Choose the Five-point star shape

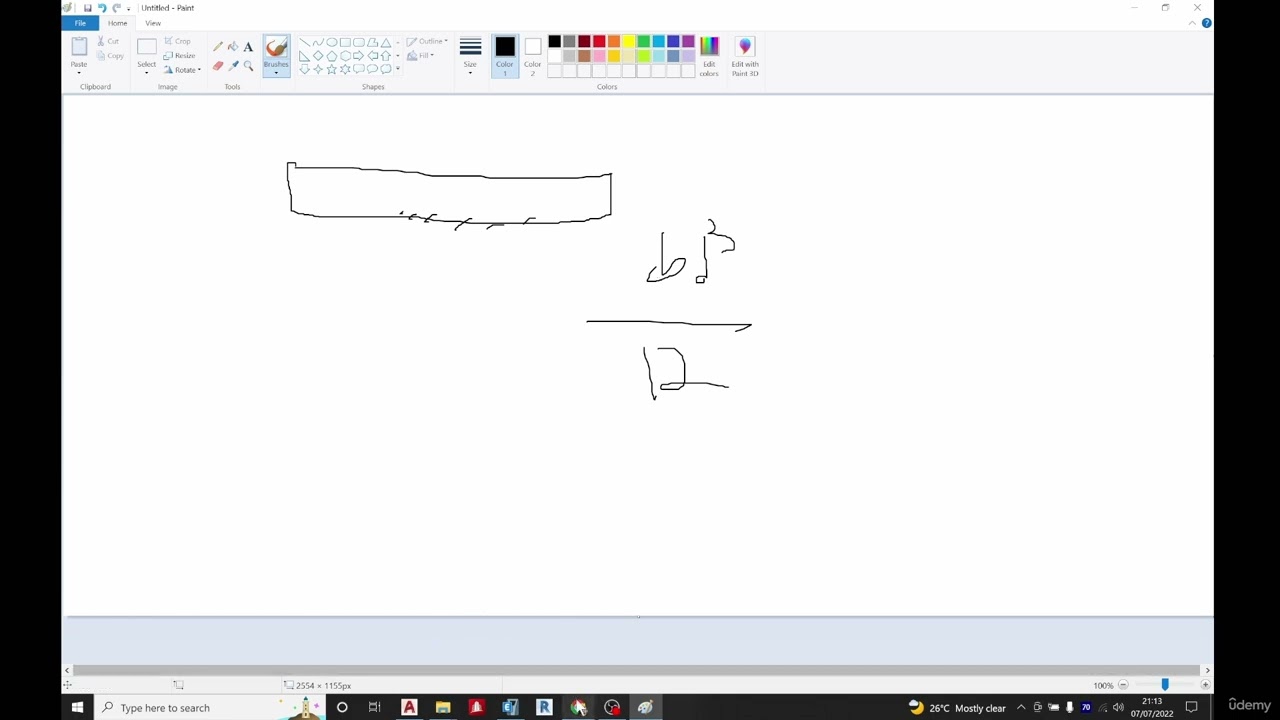[x=331, y=69]
